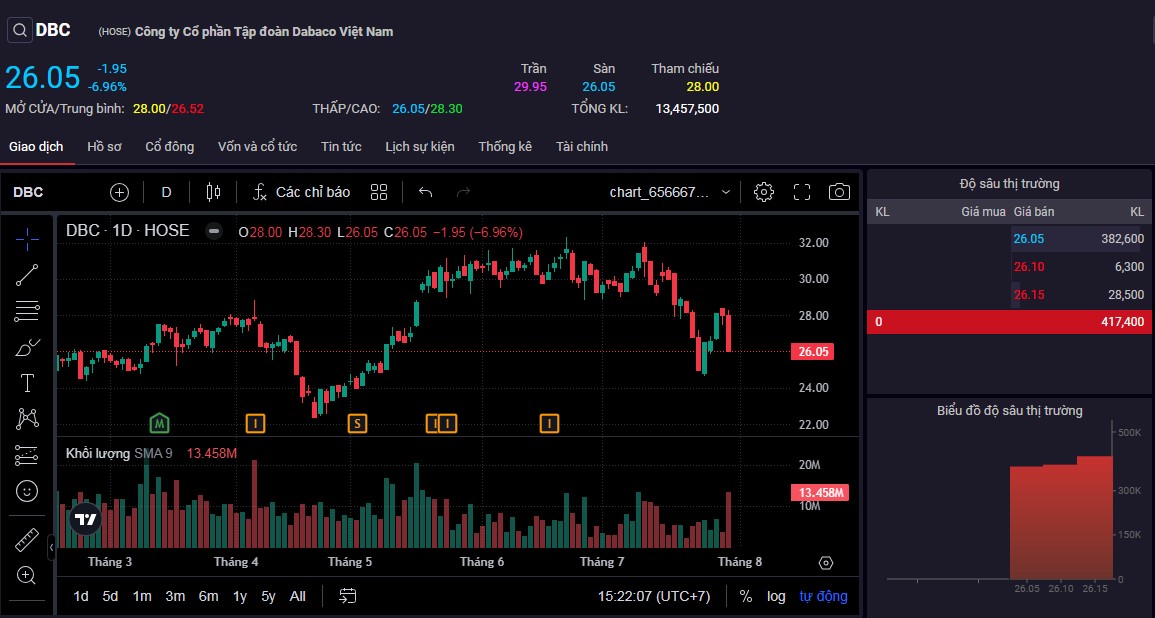This screenshot has width=1155, height=618.
Task: Add symbol to compare with plus icon
Action: 120,192
